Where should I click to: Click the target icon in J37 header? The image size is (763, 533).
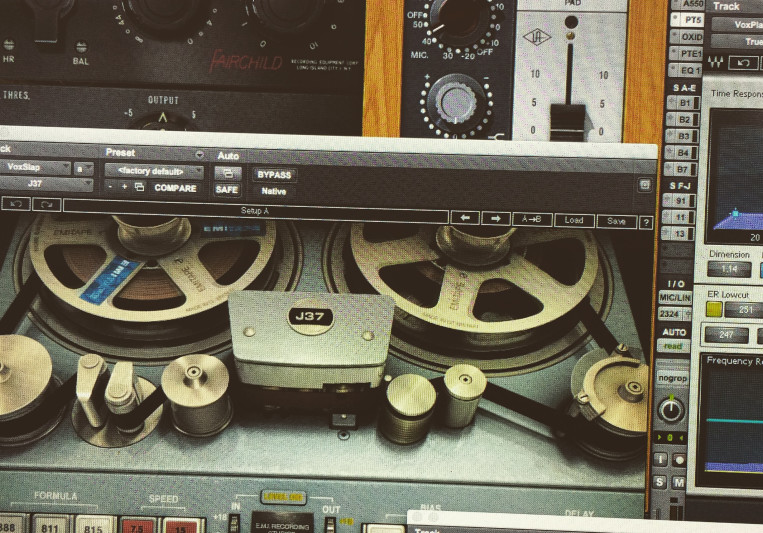645,184
